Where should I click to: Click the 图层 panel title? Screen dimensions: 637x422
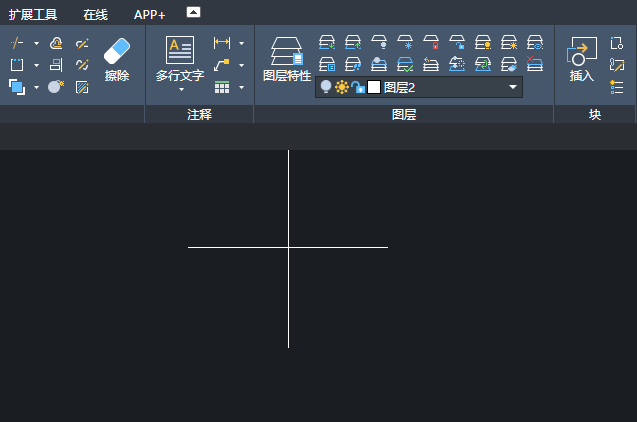coord(404,115)
